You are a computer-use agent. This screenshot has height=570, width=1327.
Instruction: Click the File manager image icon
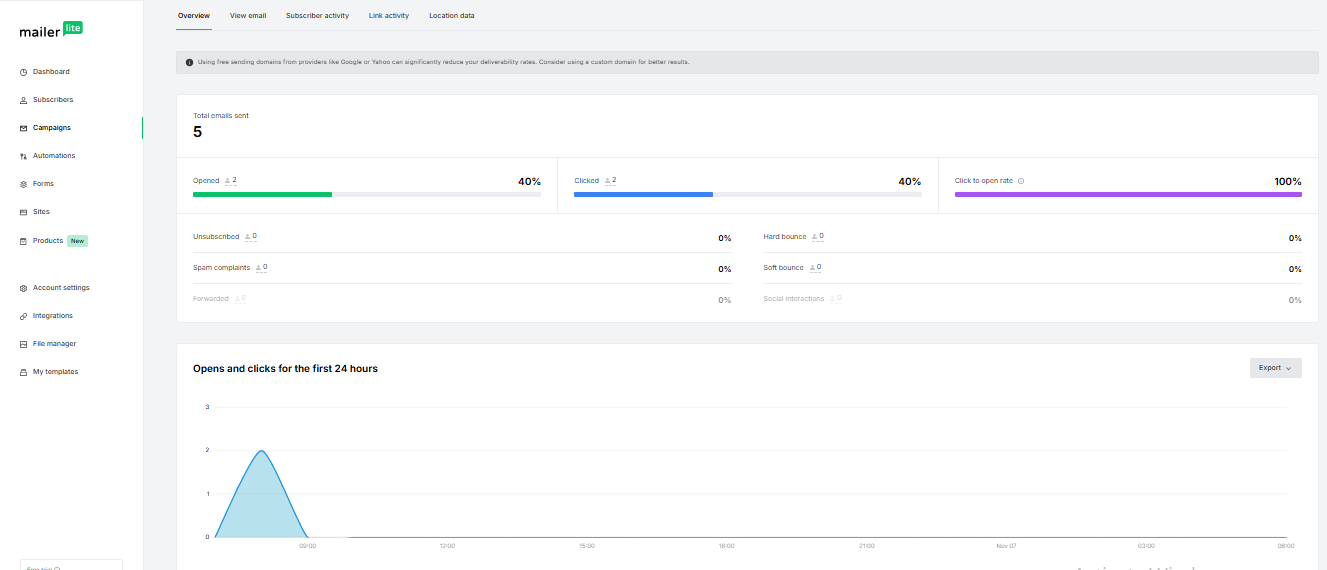click(x=23, y=344)
